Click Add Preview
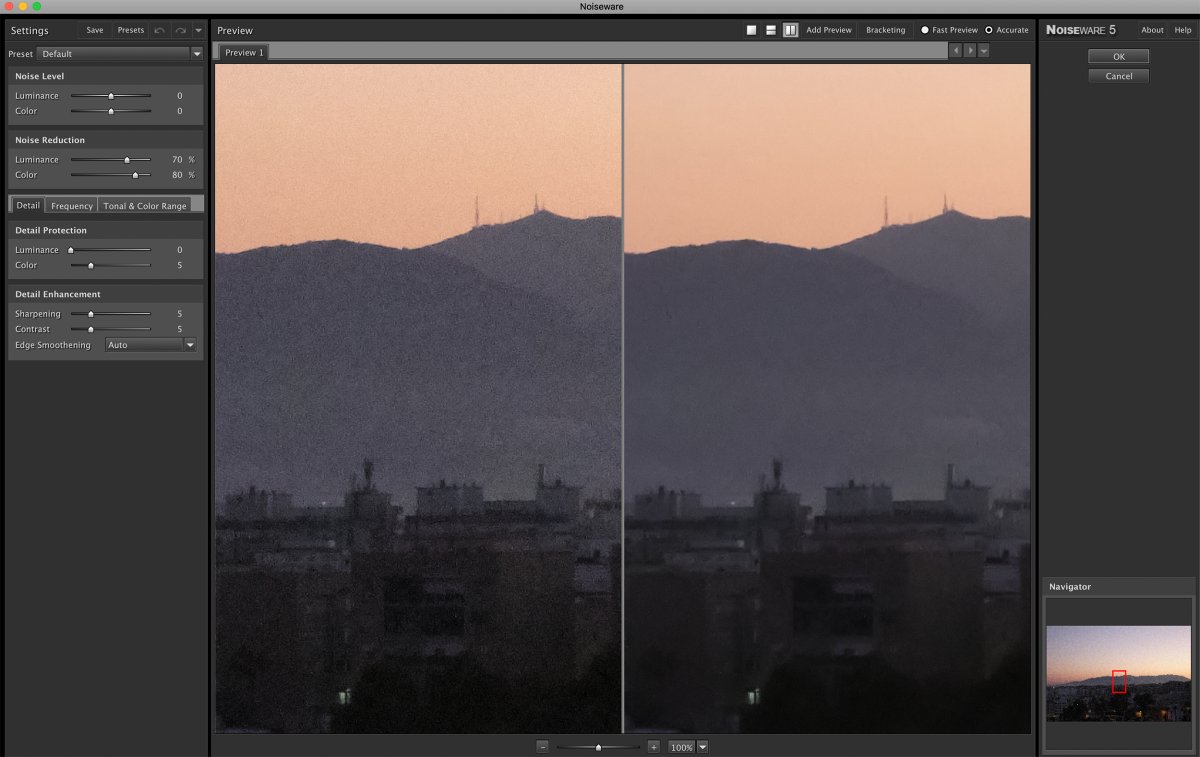The image size is (1200, 757). point(829,30)
